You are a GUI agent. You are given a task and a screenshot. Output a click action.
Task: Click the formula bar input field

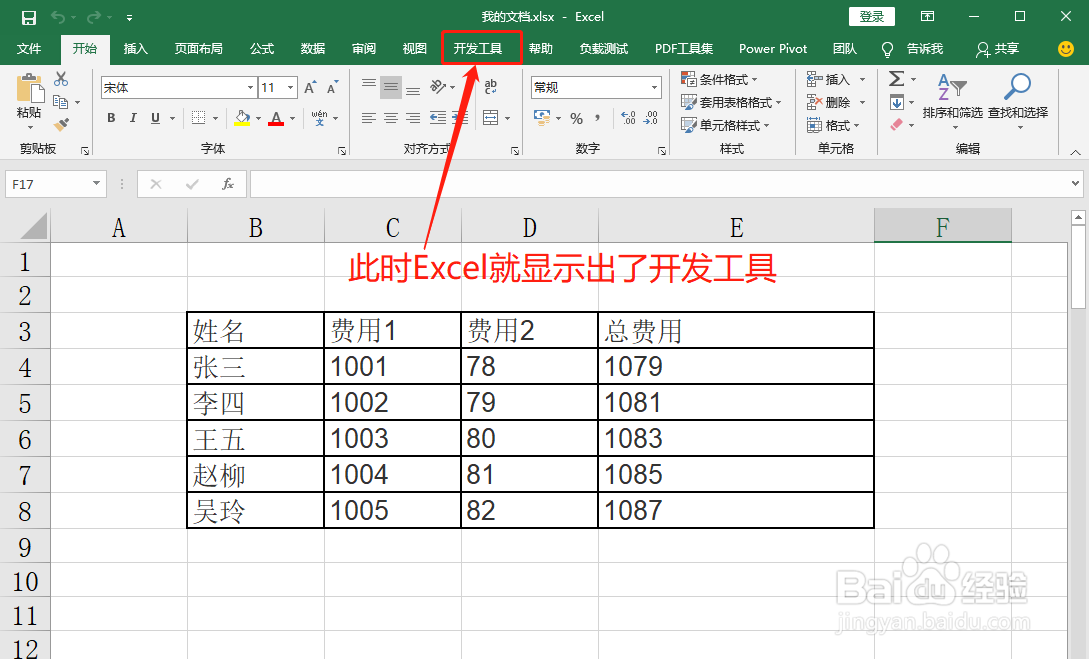coord(660,184)
